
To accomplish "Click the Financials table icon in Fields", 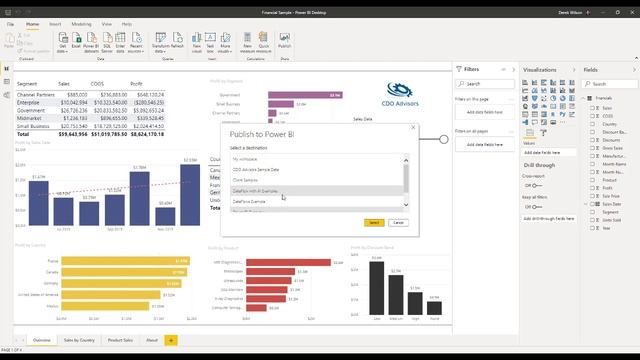I will [x=589, y=98].
